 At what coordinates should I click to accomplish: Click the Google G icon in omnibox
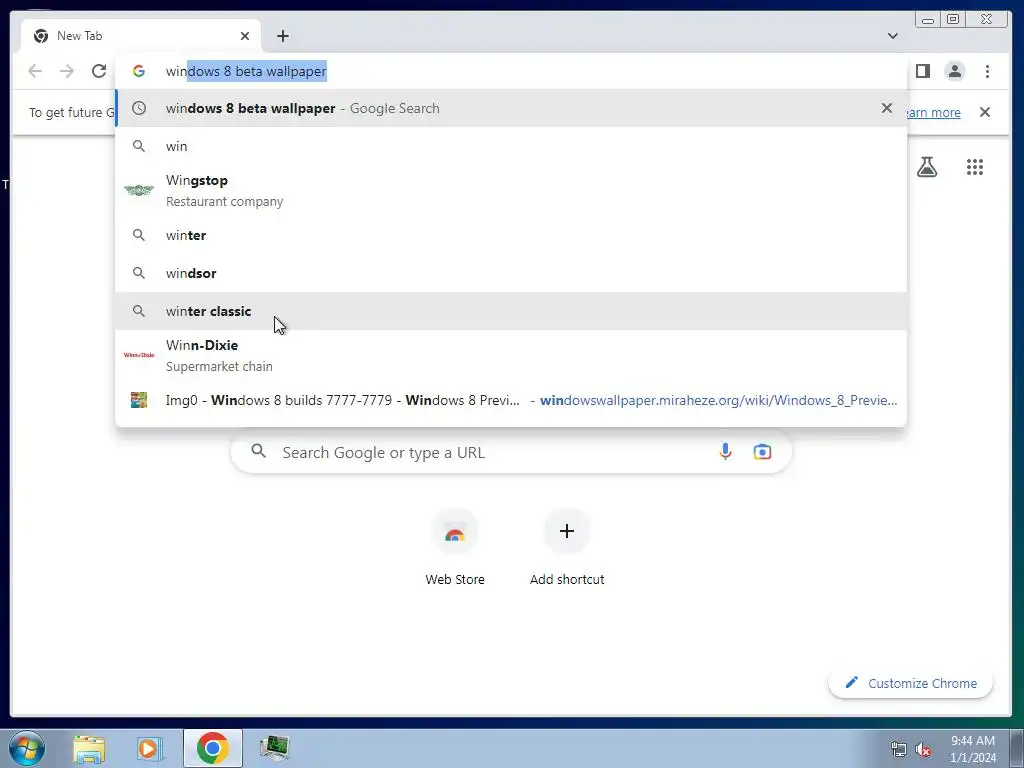click(138, 71)
